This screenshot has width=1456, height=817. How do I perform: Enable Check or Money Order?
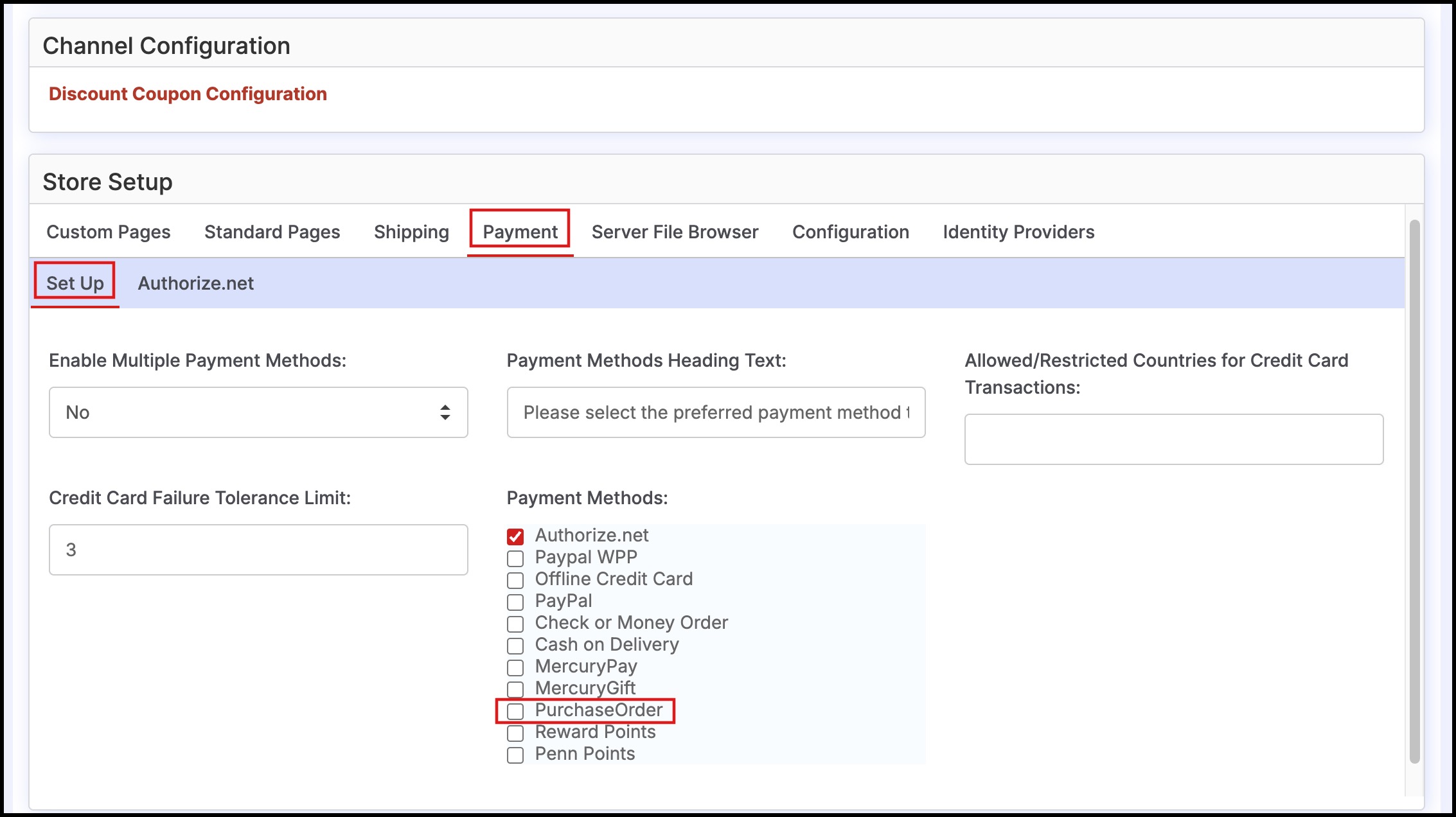pyautogui.click(x=515, y=624)
